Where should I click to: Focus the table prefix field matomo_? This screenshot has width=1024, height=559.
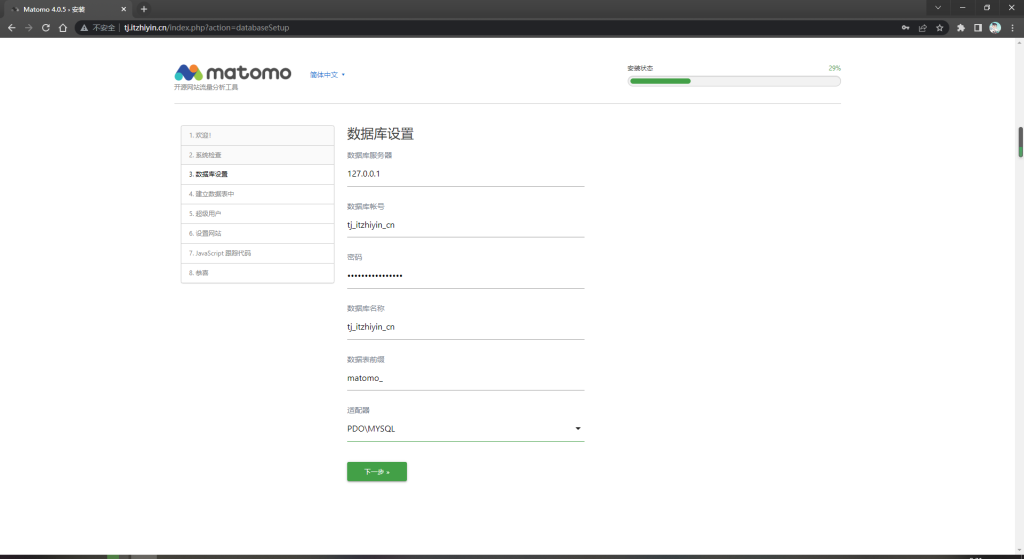[465, 378]
